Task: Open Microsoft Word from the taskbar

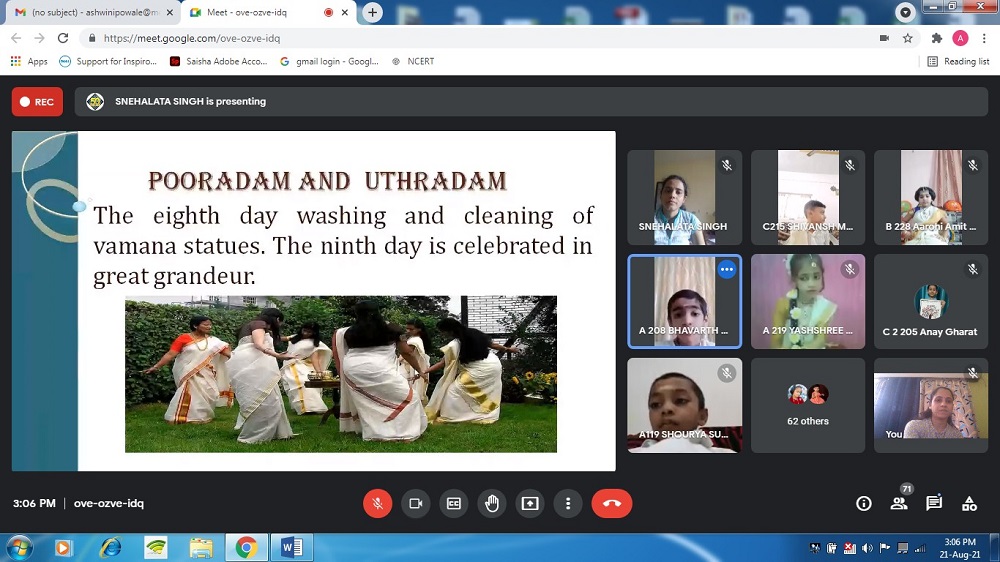Action: tap(291, 547)
